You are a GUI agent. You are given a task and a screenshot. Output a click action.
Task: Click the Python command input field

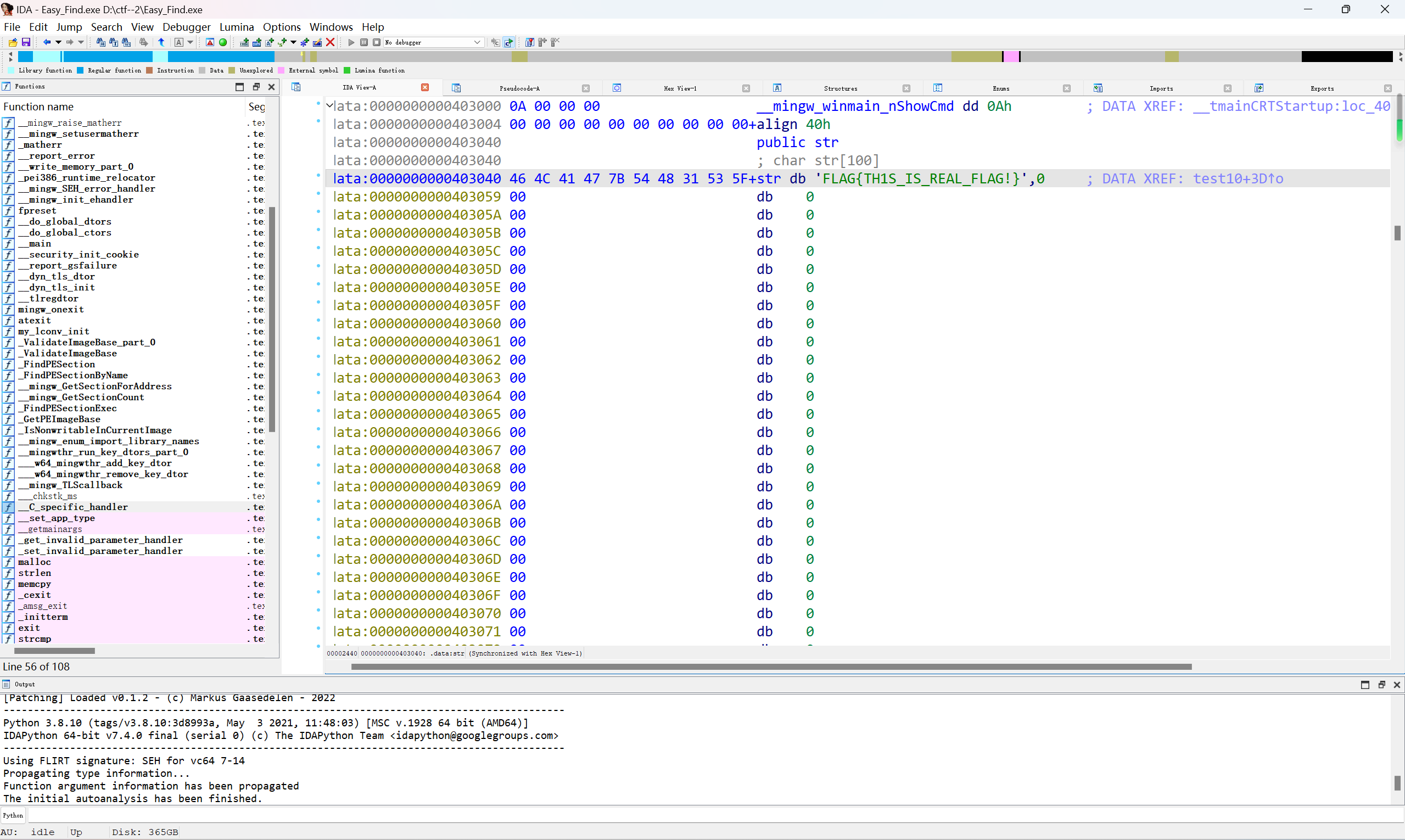click(x=679, y=816)
